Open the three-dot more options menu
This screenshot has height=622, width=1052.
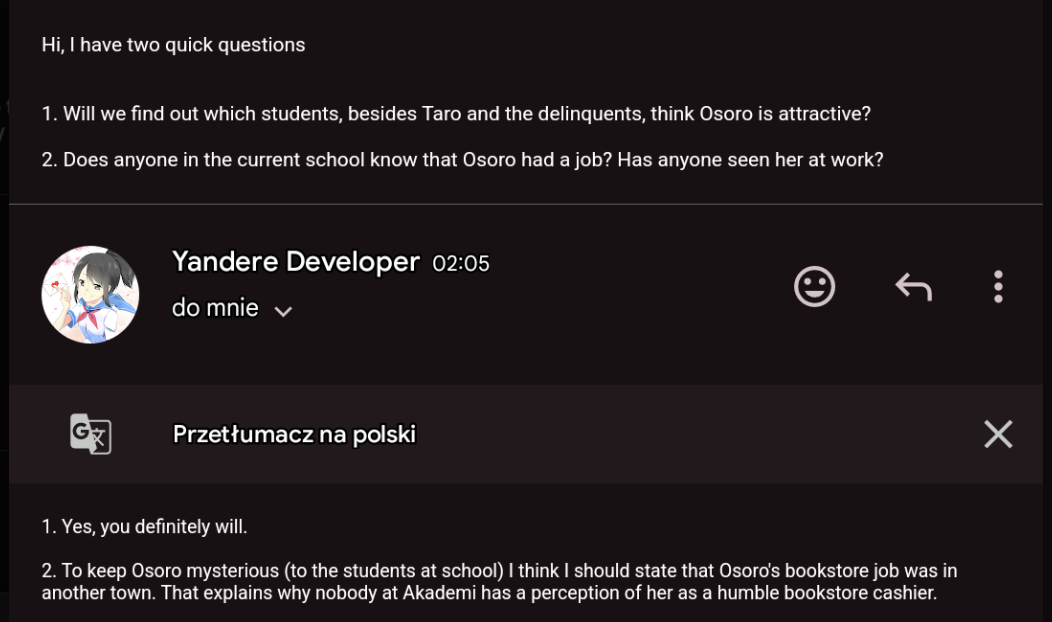pos(998,287)
